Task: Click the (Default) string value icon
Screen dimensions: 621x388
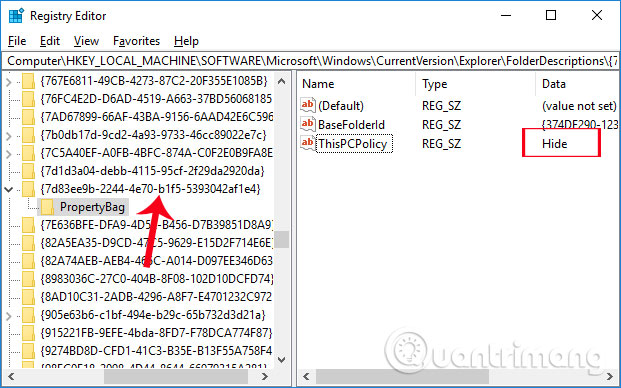Action: (308, 105)
